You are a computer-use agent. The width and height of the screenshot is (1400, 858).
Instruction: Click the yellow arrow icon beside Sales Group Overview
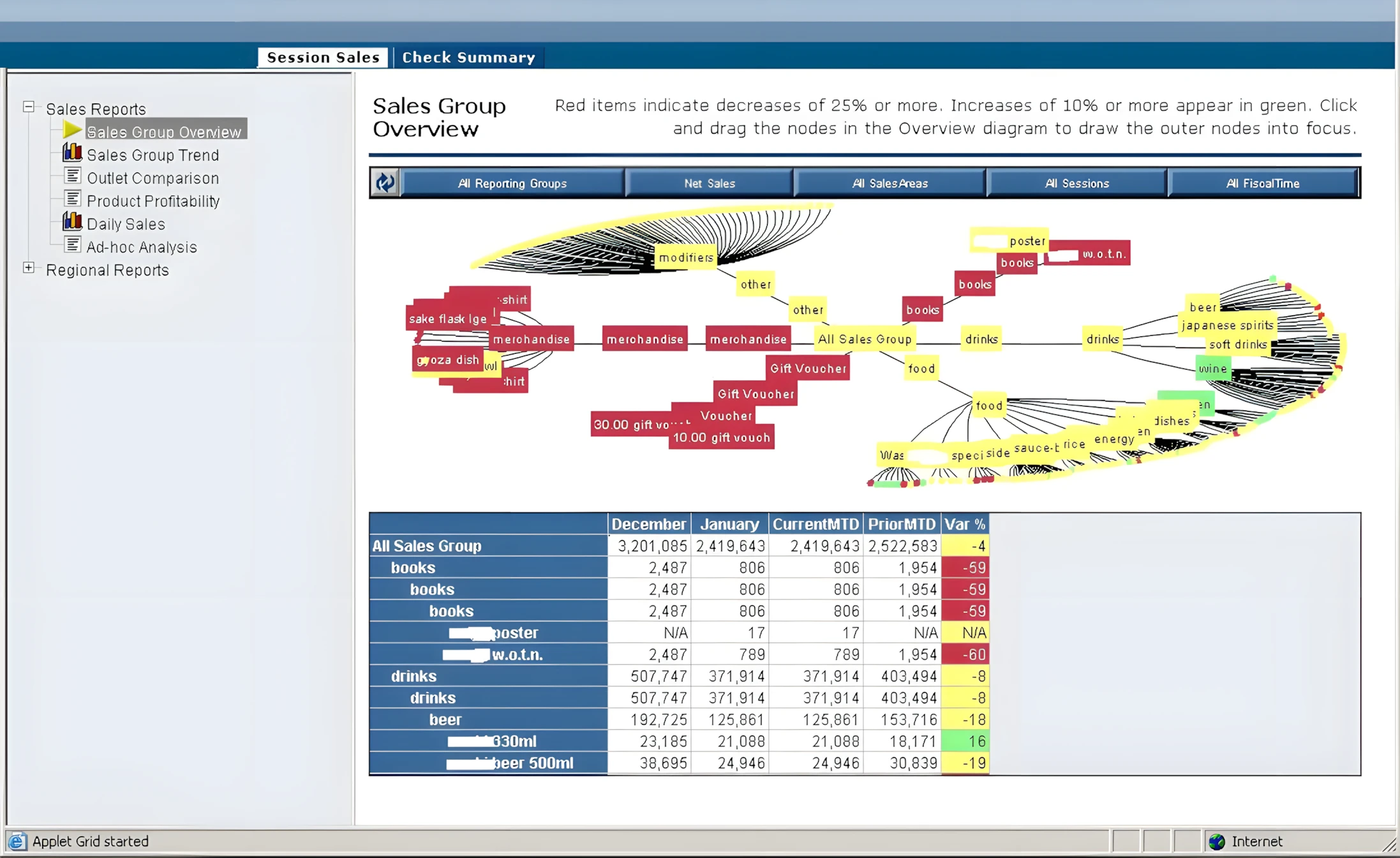72,130
